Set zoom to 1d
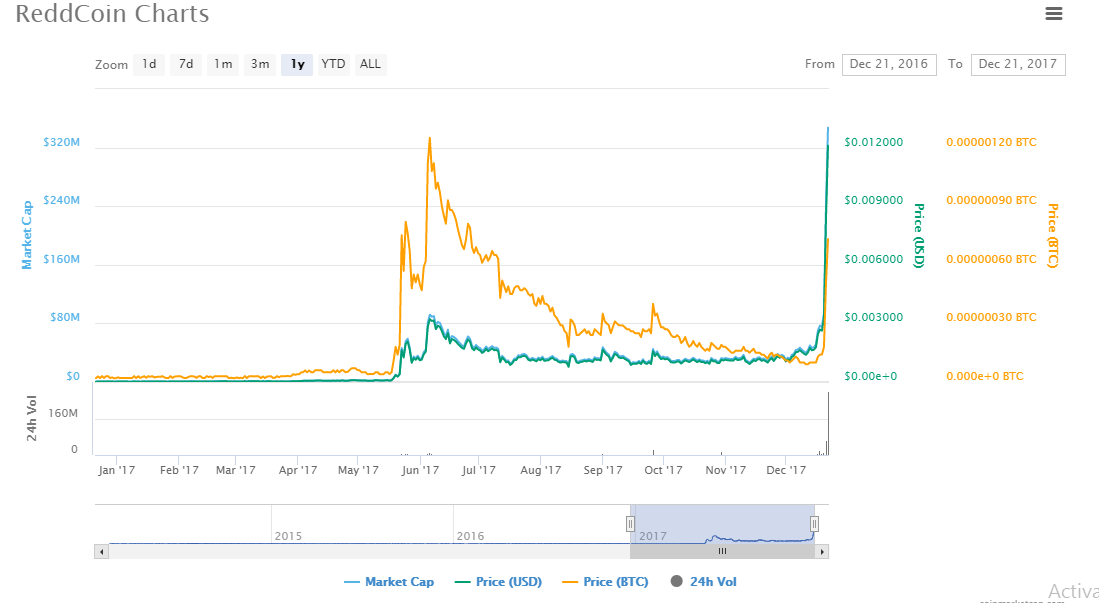1099x603 pixels. [149, 64]
